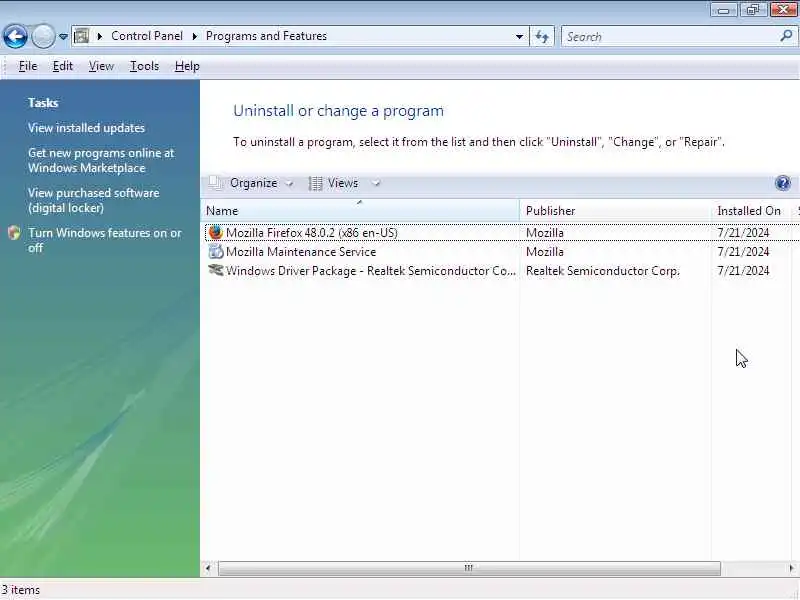Screen dimensions: 800x600
Task: Close the Programs and Features window
Action: click(x=783, y=10)
